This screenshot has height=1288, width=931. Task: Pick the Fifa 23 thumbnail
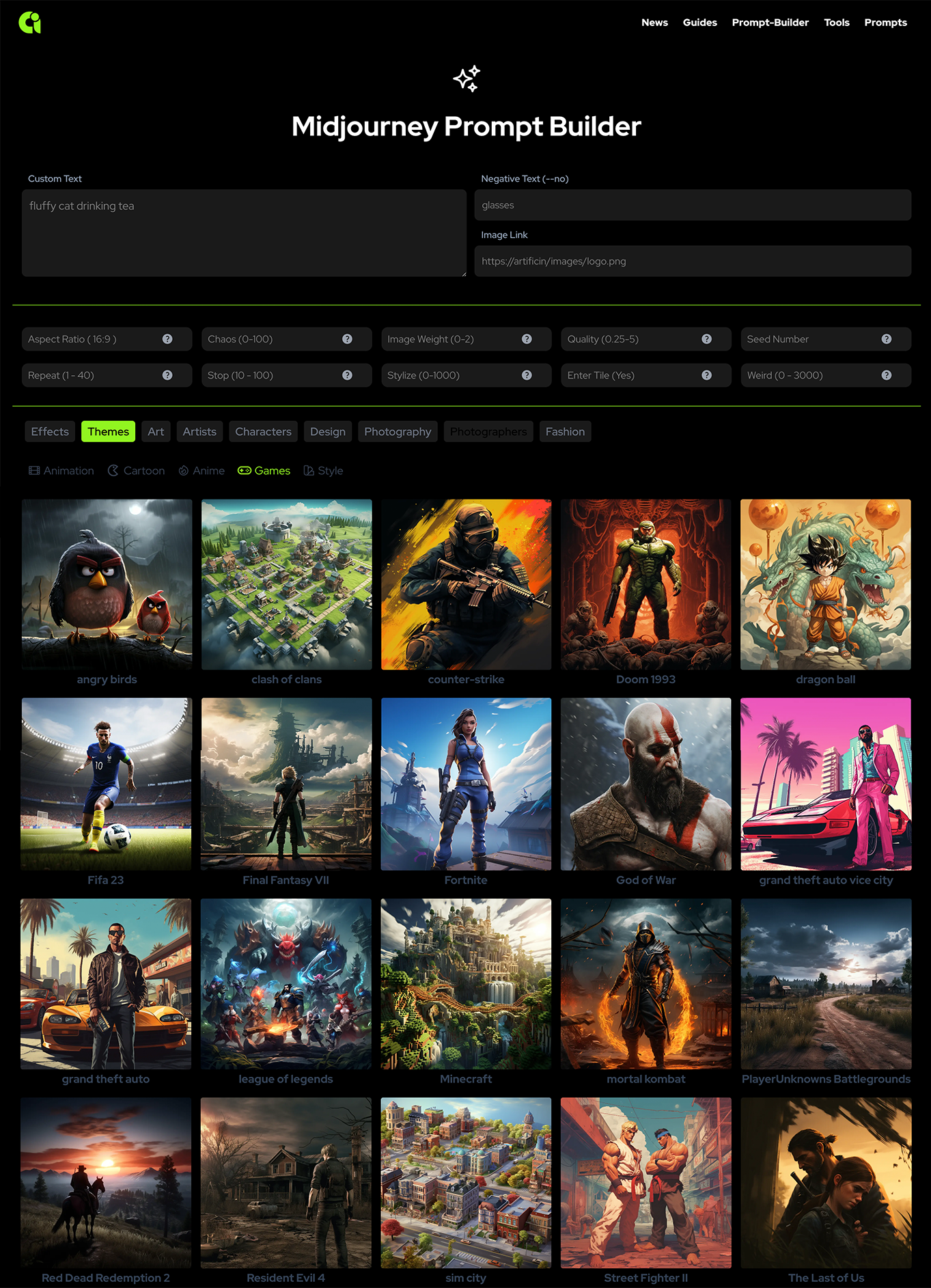[x=106, y=784]
